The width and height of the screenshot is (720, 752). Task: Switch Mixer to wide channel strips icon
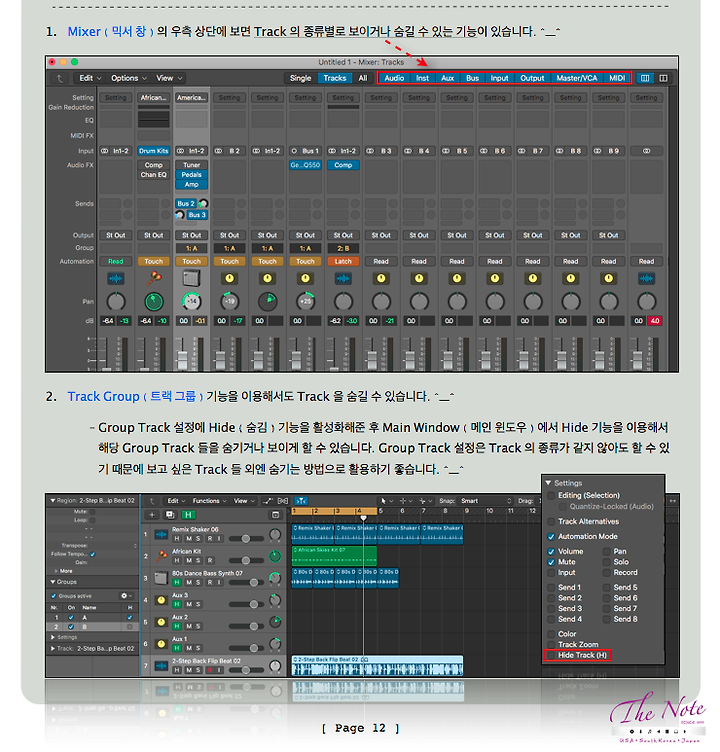pyautogui.click(x=663, y=78)
